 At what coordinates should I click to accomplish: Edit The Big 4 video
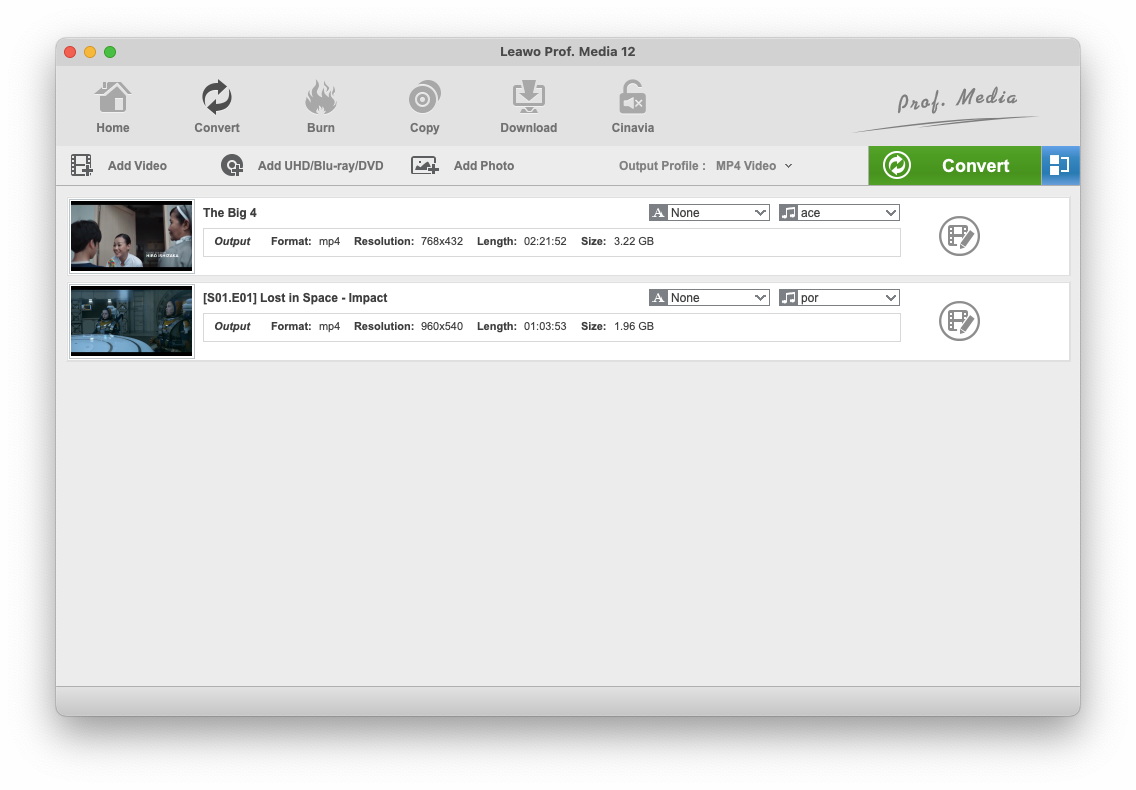(x=959, y=236)
